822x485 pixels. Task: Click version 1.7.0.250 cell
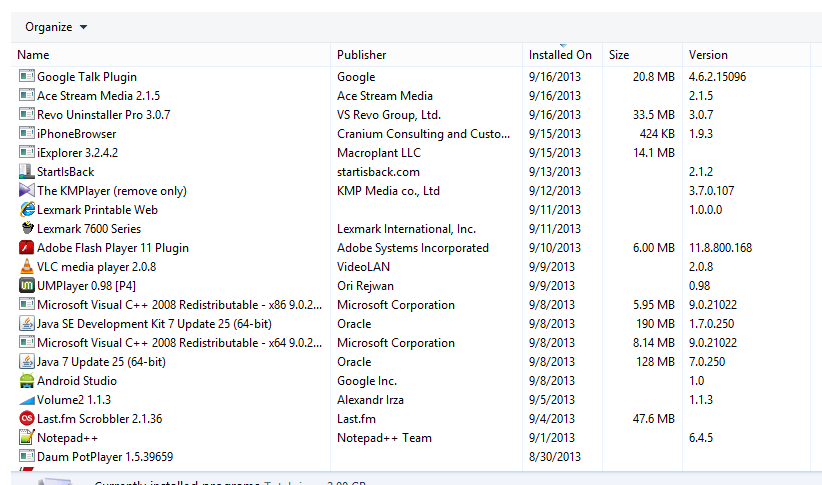(x=711, y=324)
